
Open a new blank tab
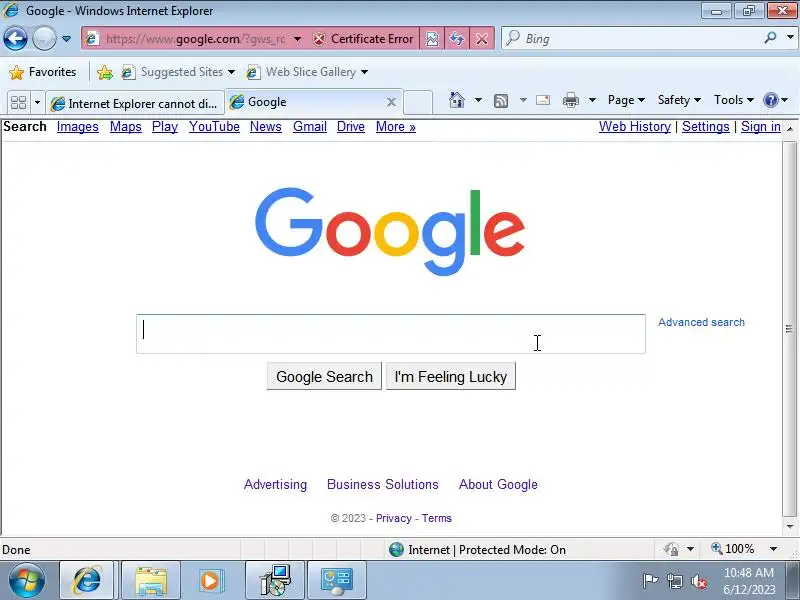pyautogui.click(x=418, y=103)
